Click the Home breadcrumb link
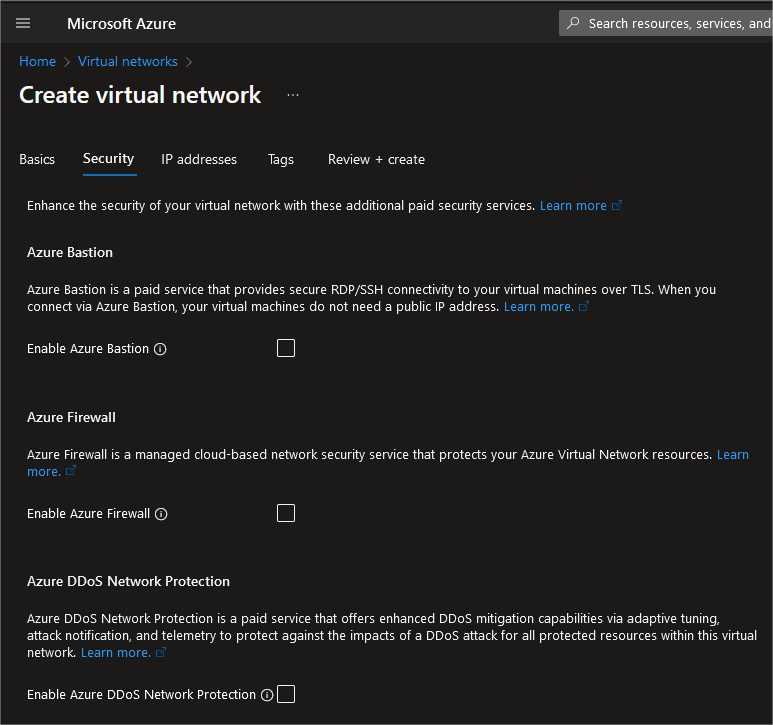The width and height of the screenshot is (773, 725). pos(37,61)
